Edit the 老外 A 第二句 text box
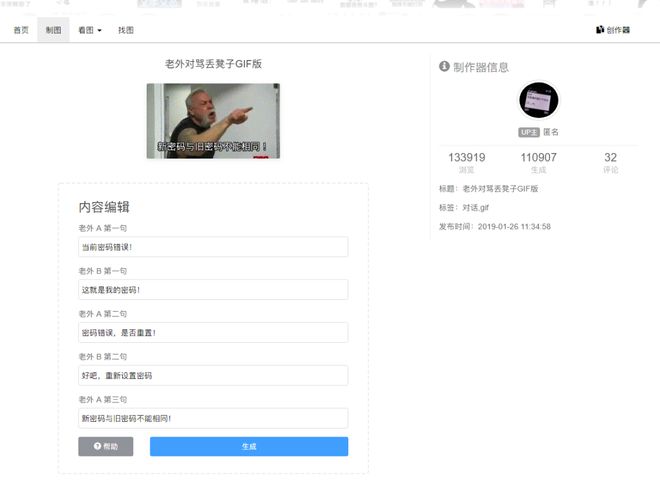Screen dimensions: 660x483 coord(213,333)
